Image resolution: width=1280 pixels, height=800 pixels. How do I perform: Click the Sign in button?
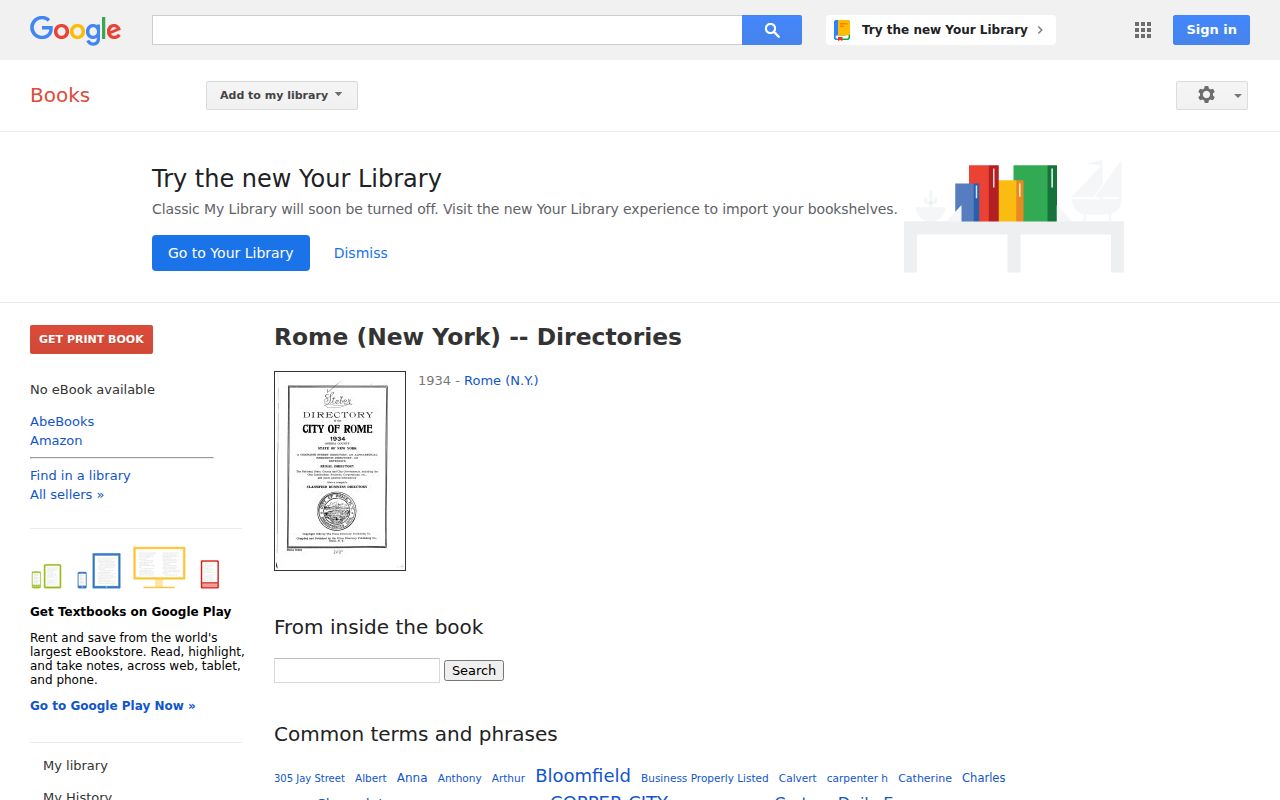pyautogui.click(x=1211, y=30)
